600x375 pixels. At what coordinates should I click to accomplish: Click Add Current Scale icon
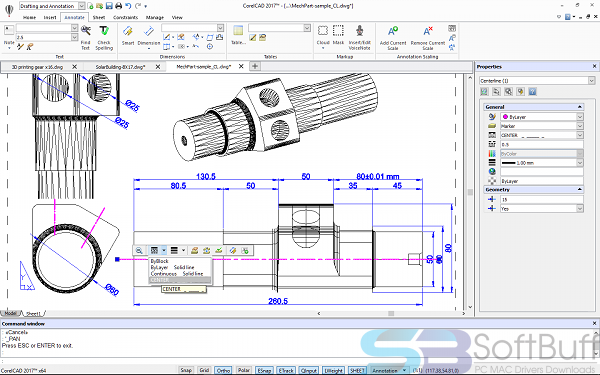[393, 38]
